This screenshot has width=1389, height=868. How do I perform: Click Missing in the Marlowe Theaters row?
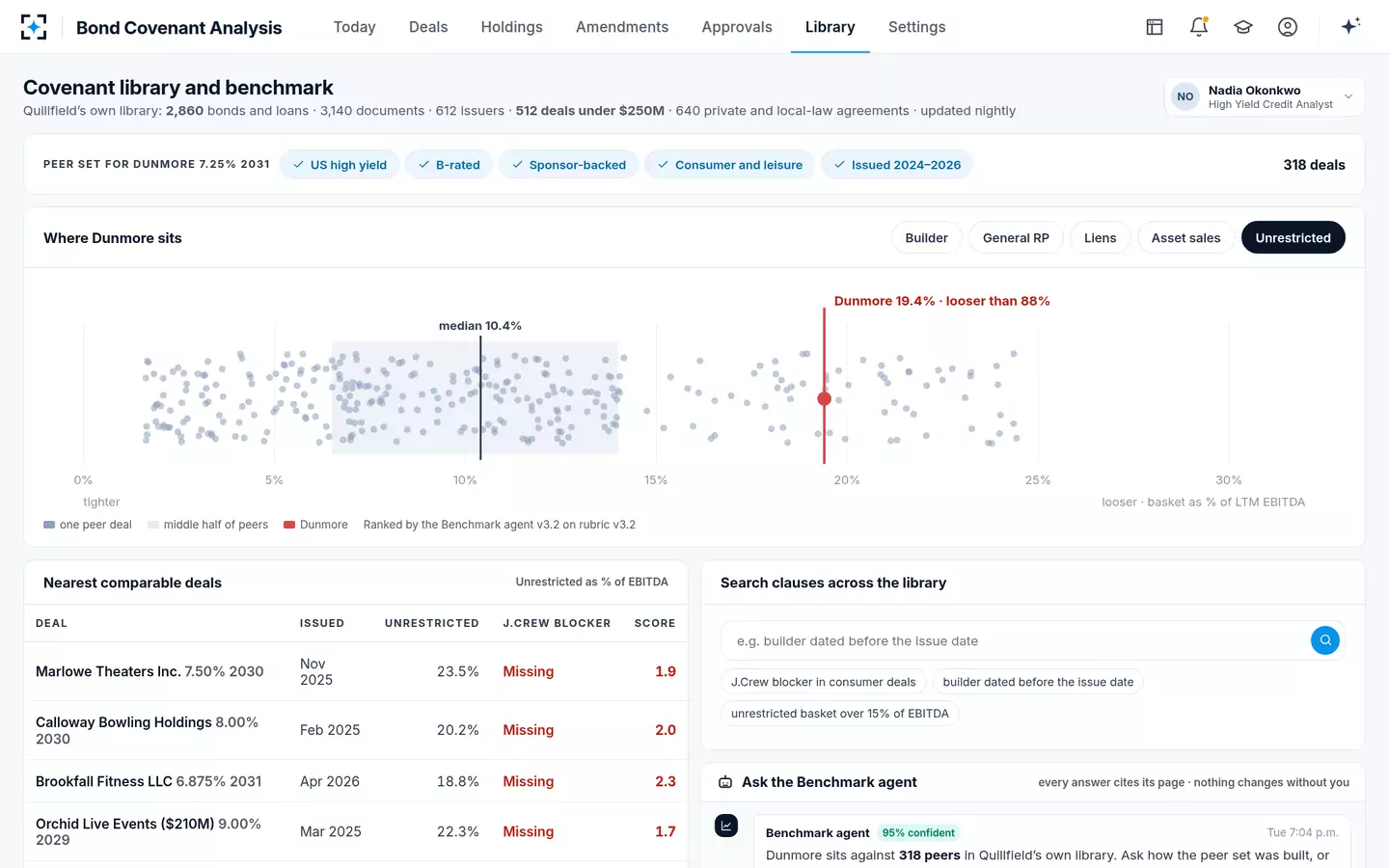pyautogui.click(x=529, y=671)
